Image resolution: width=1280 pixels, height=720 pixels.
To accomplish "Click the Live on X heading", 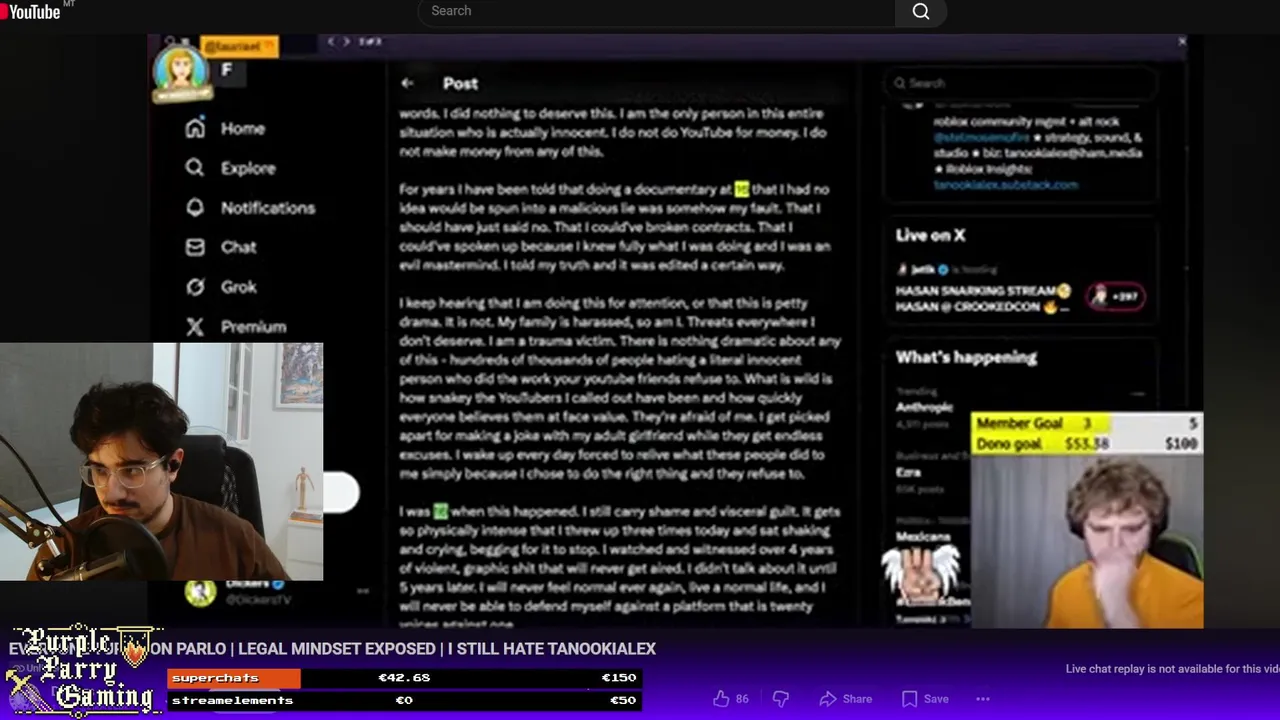I will 930,235.
